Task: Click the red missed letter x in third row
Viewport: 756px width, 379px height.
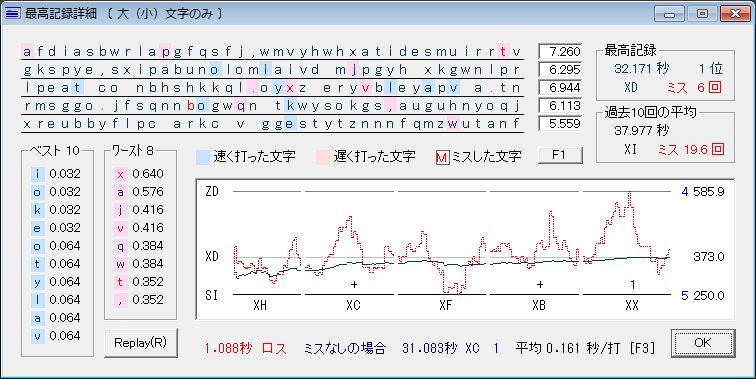Action: coord(290,88)
